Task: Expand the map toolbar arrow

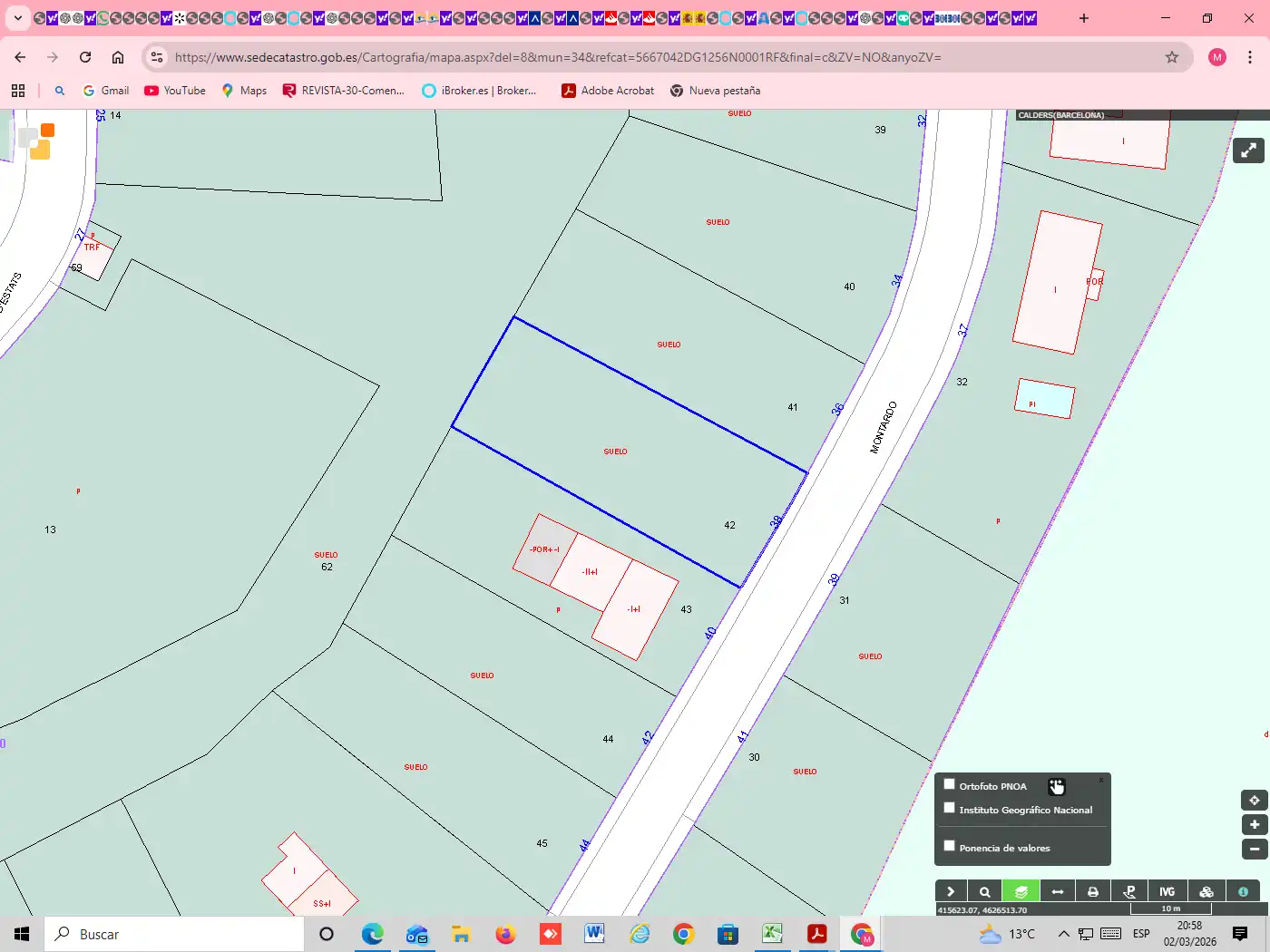Action: (951, 892)
